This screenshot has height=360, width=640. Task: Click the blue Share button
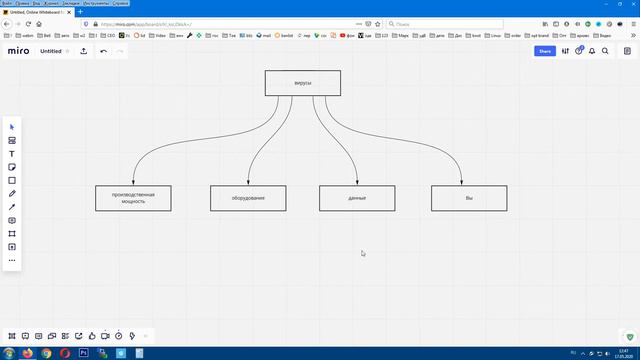point(545,51)
